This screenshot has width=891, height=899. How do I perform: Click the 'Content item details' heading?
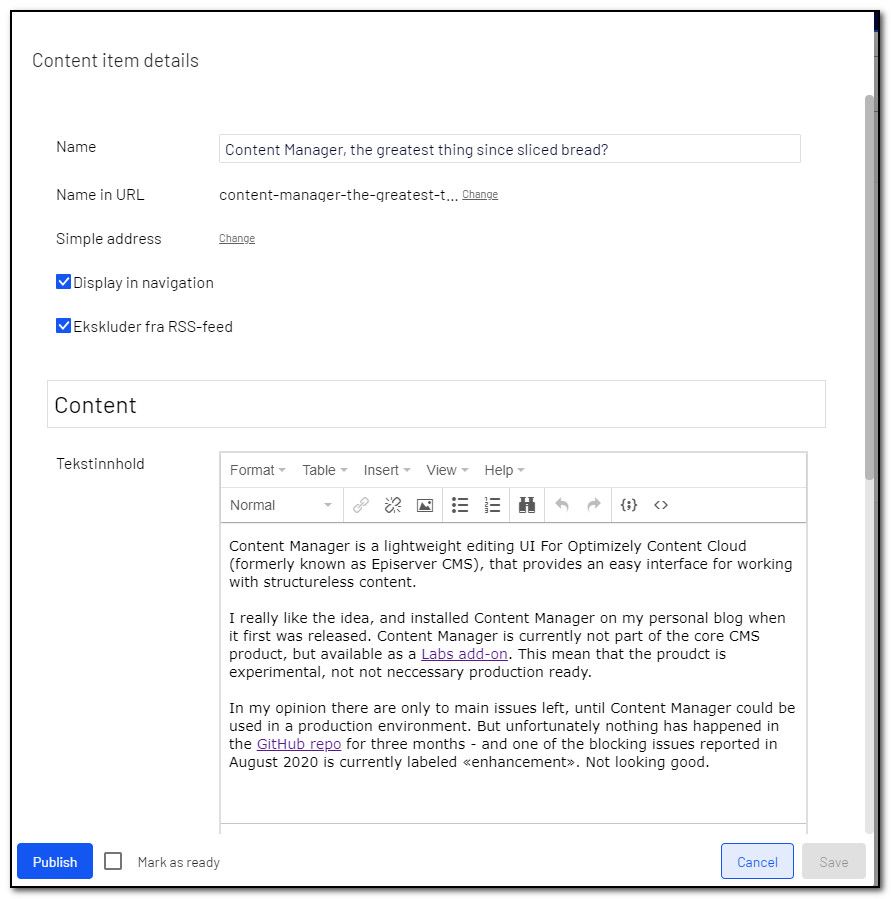click(x=115, y=60)
